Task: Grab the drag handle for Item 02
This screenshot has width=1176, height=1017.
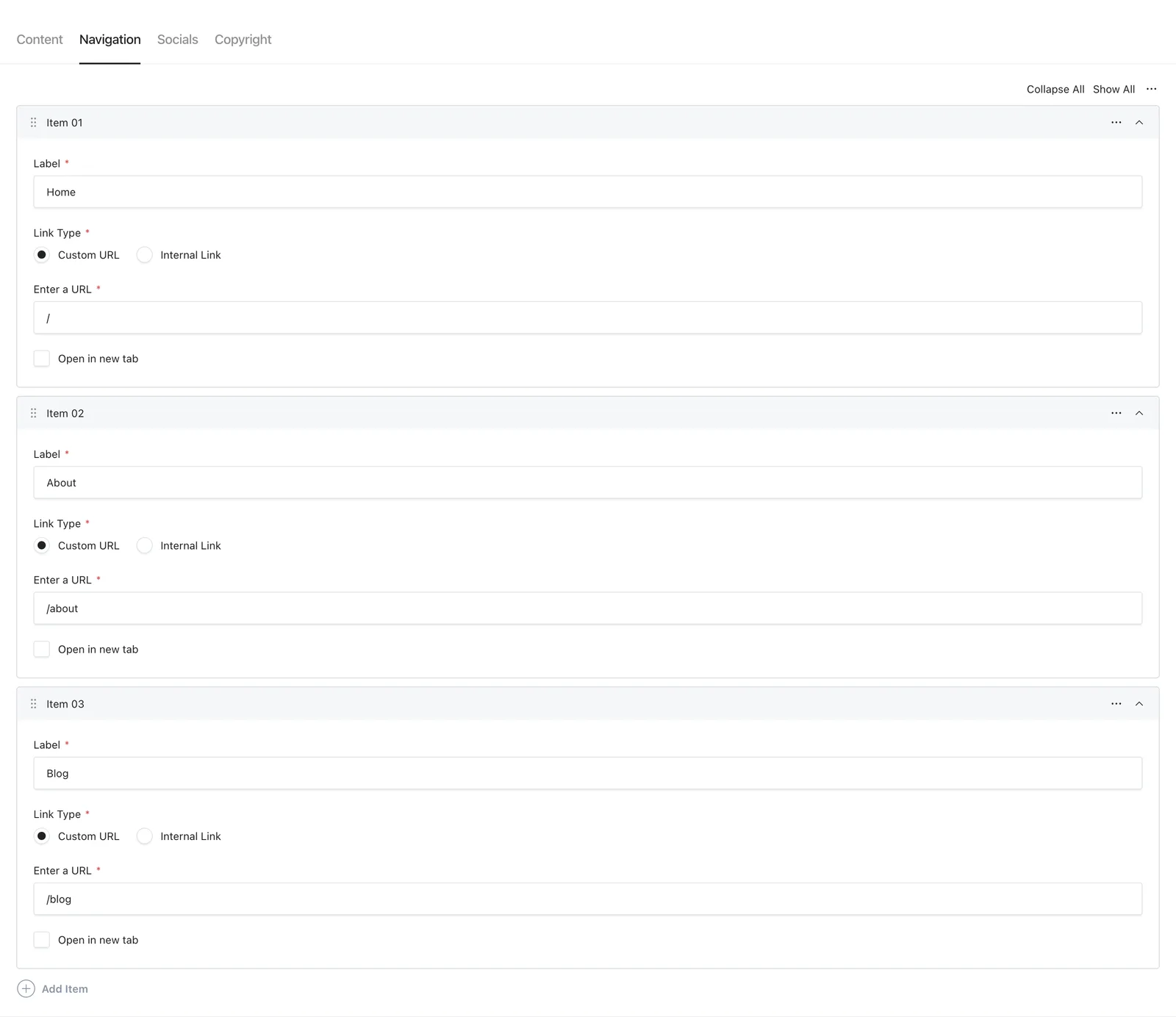Action: click(x=33, y=413)
